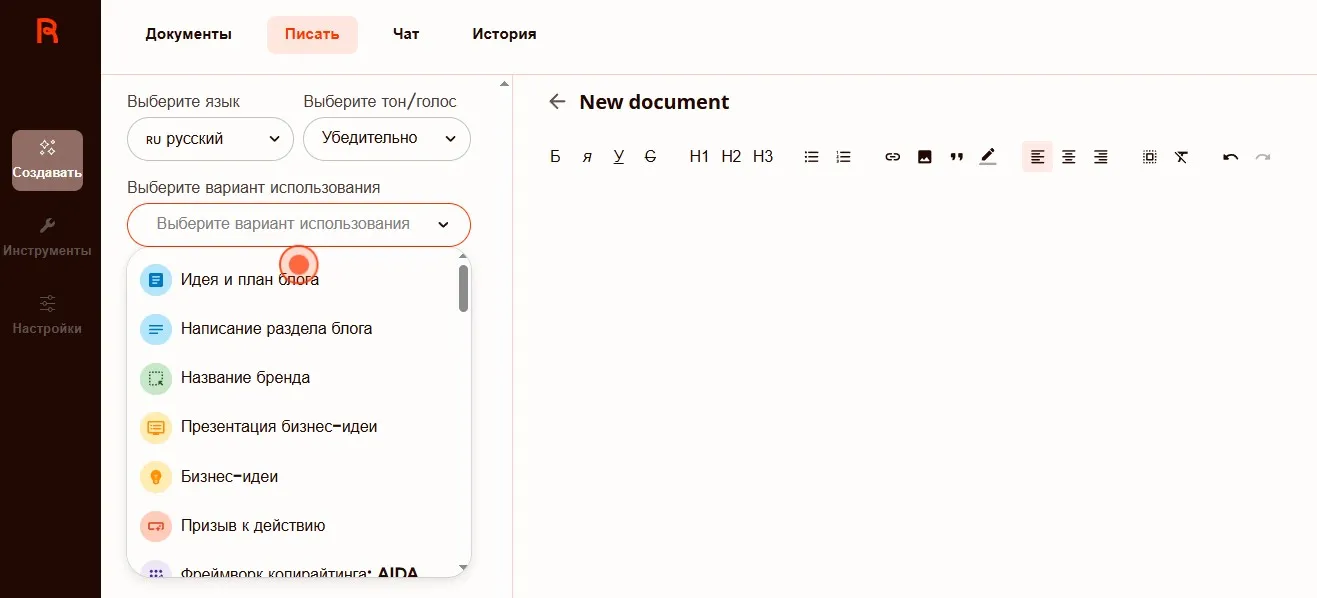Apply italic formatting with the я button
The image size is (1317, 598).
tap(587, 157)
